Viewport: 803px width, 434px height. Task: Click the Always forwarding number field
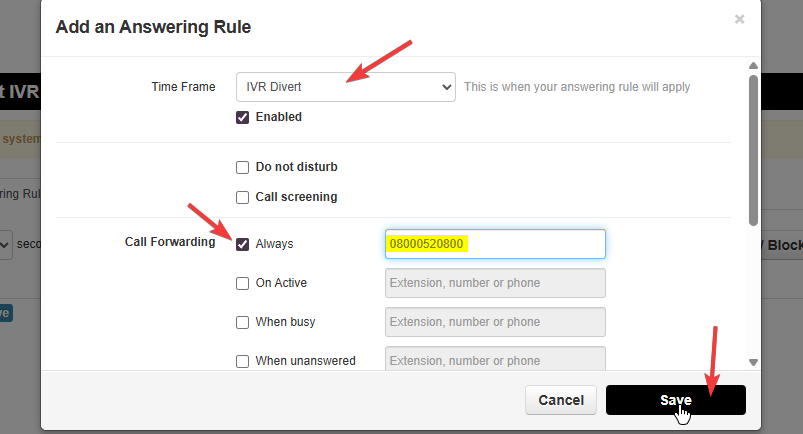tap(495, 244)
